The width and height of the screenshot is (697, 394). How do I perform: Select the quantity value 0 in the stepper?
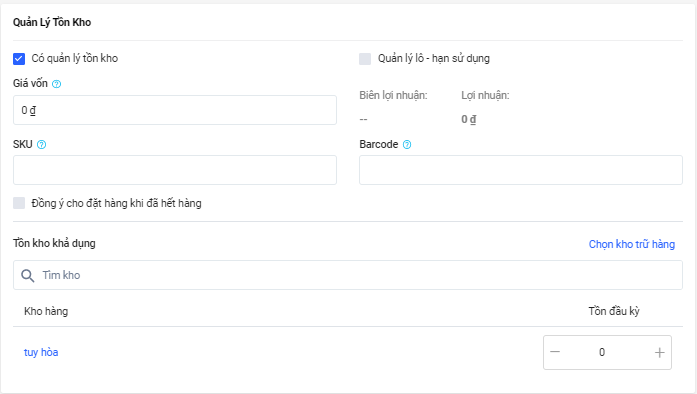pos(602,352)
